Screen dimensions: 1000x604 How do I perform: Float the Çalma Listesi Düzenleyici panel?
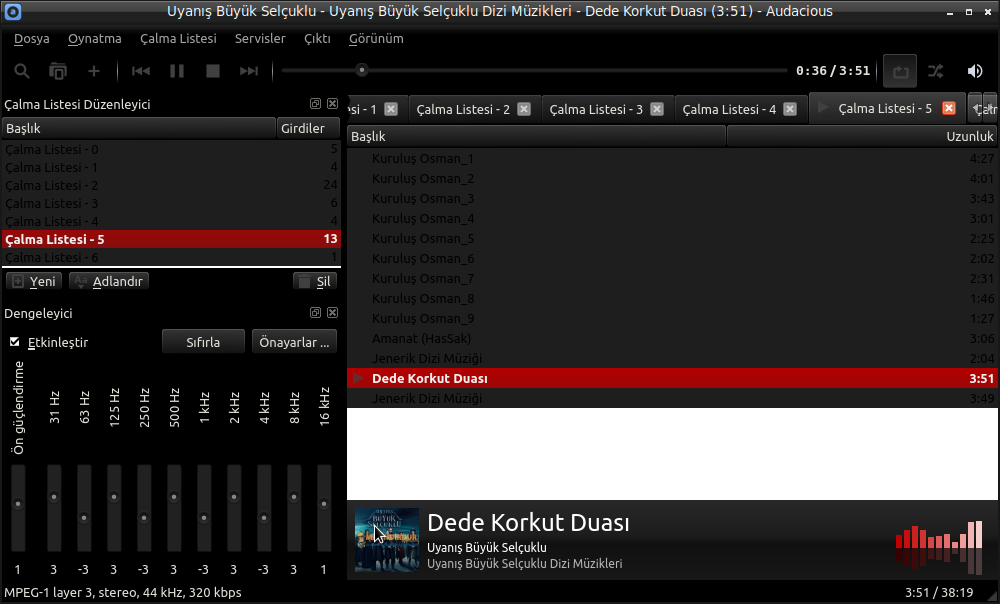[315, 103]
